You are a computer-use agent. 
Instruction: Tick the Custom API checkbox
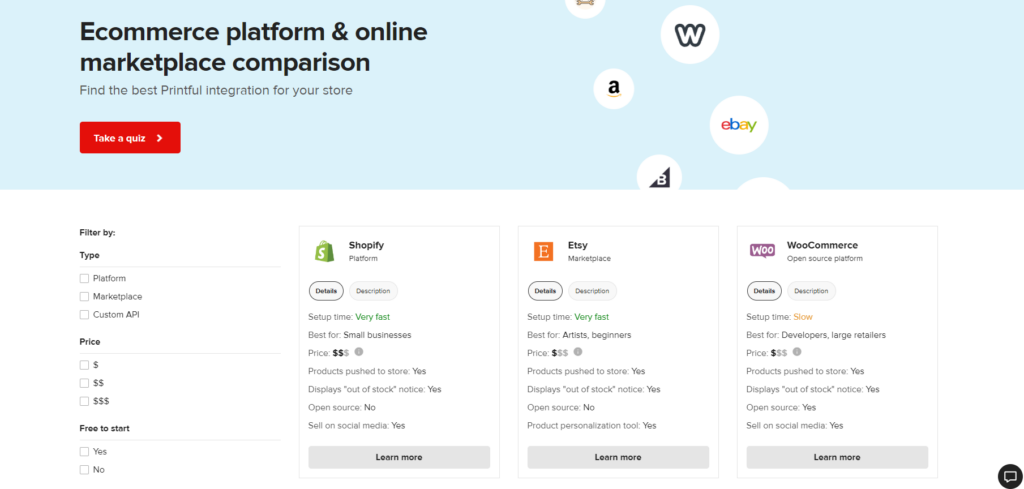[x=84, y=315]
